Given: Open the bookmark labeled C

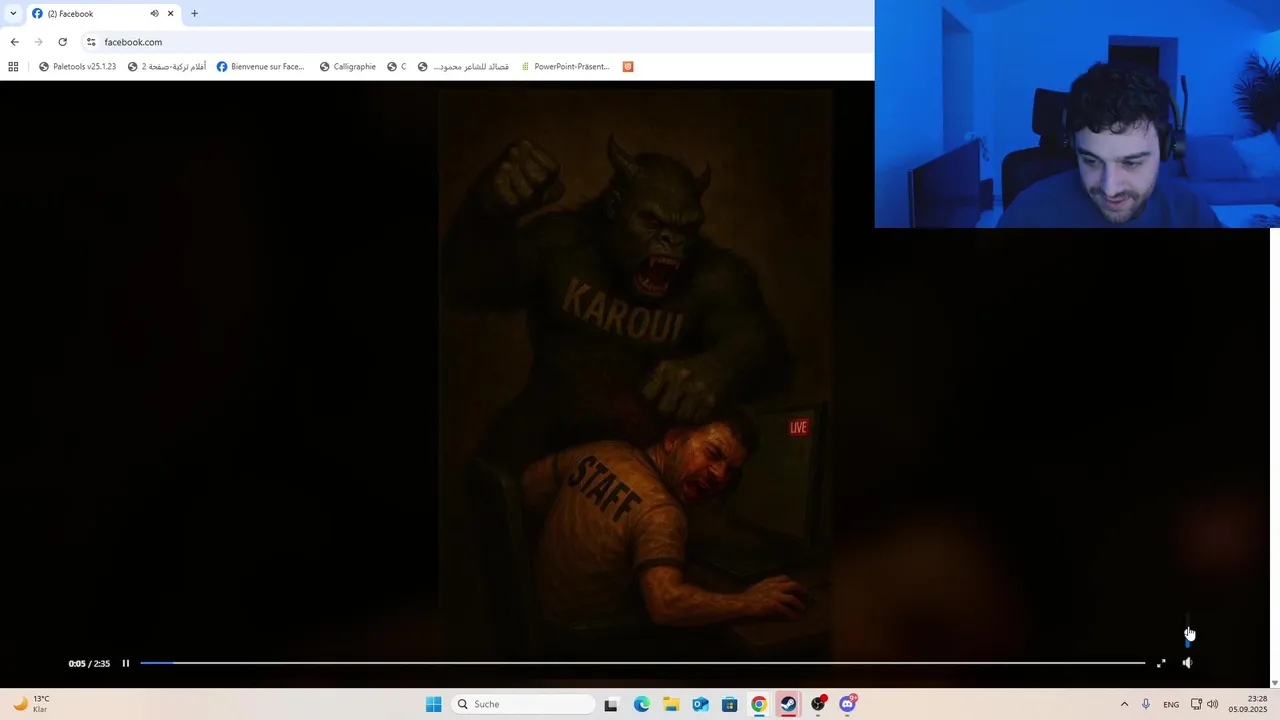Looking at the screenshot, I should tap(397, 67).
